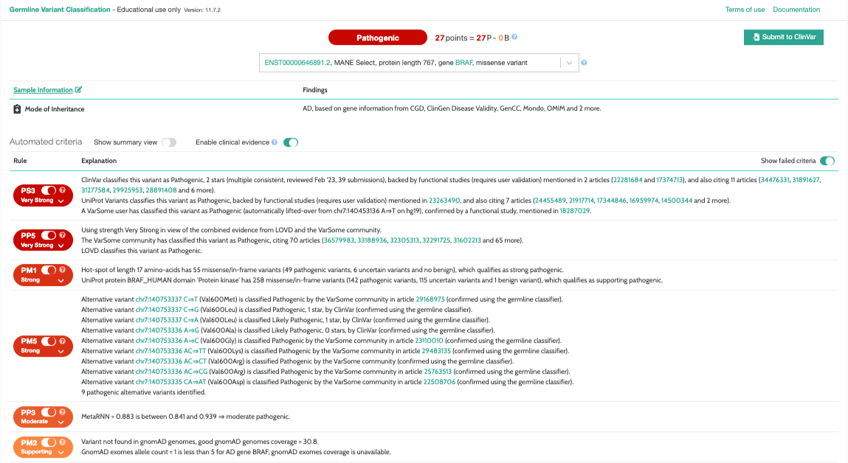The image size is (848, 463).
Task: Open alternative variant chr7:140753336 AC⇒TT link
Action: [171, 351]
